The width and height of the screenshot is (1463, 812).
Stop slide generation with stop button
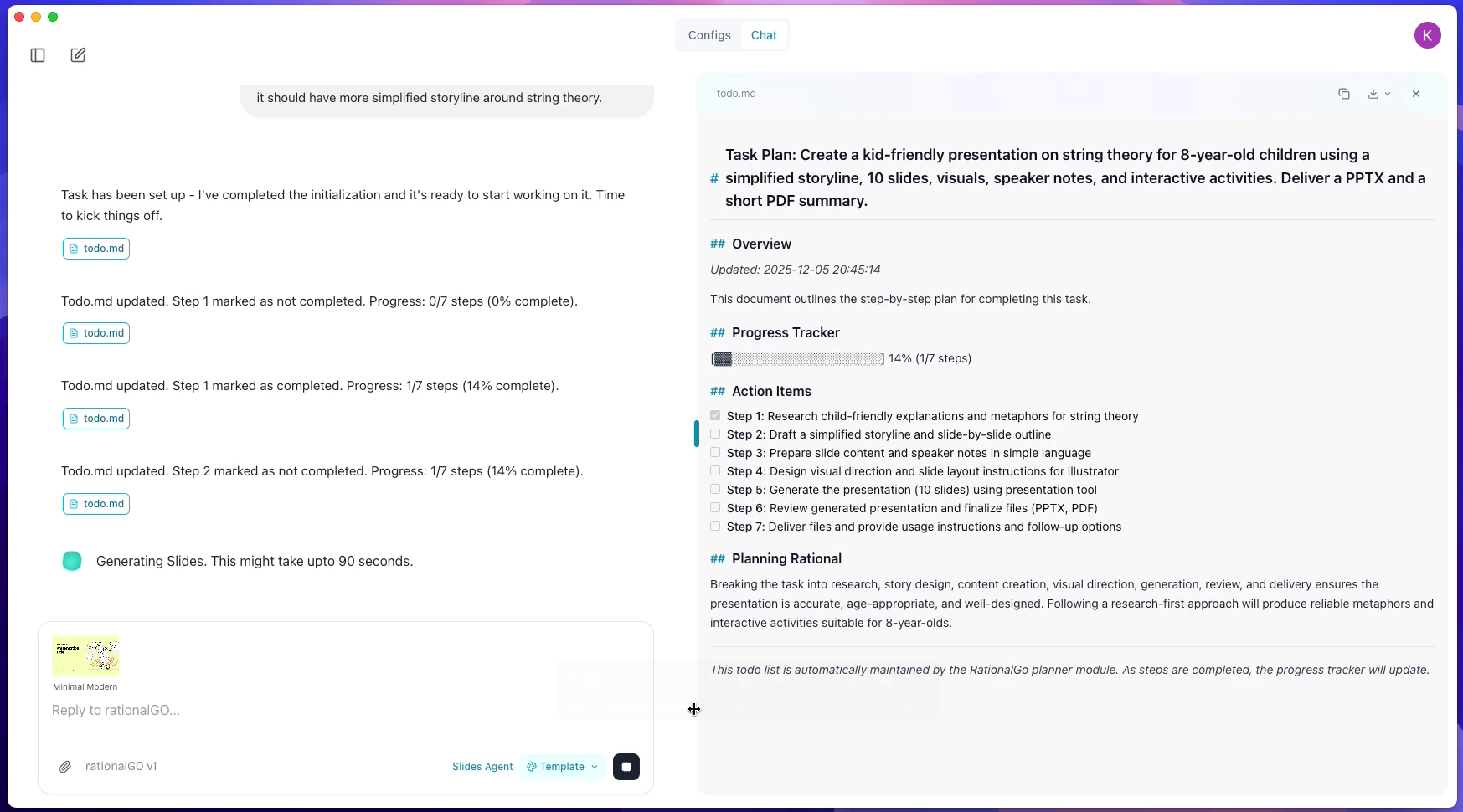[626, 767]
